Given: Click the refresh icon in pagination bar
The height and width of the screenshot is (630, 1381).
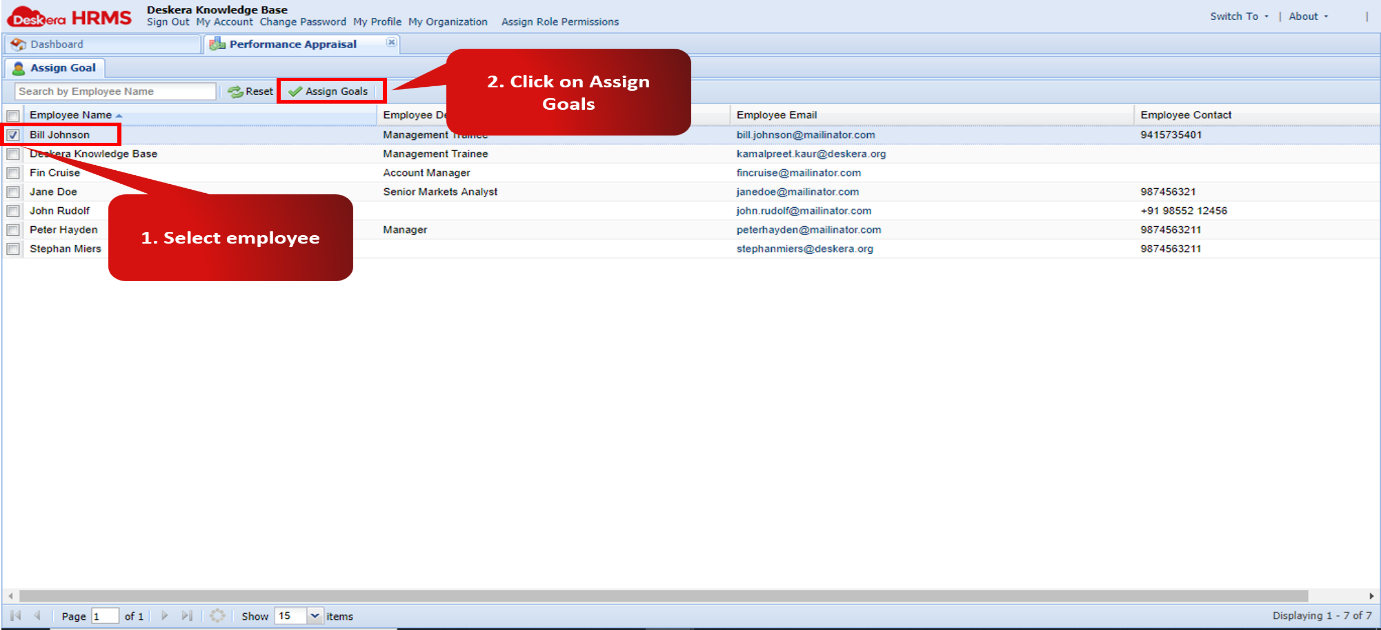Looking at the screenshot, I should pyautogui.click(x=217, y=616).
